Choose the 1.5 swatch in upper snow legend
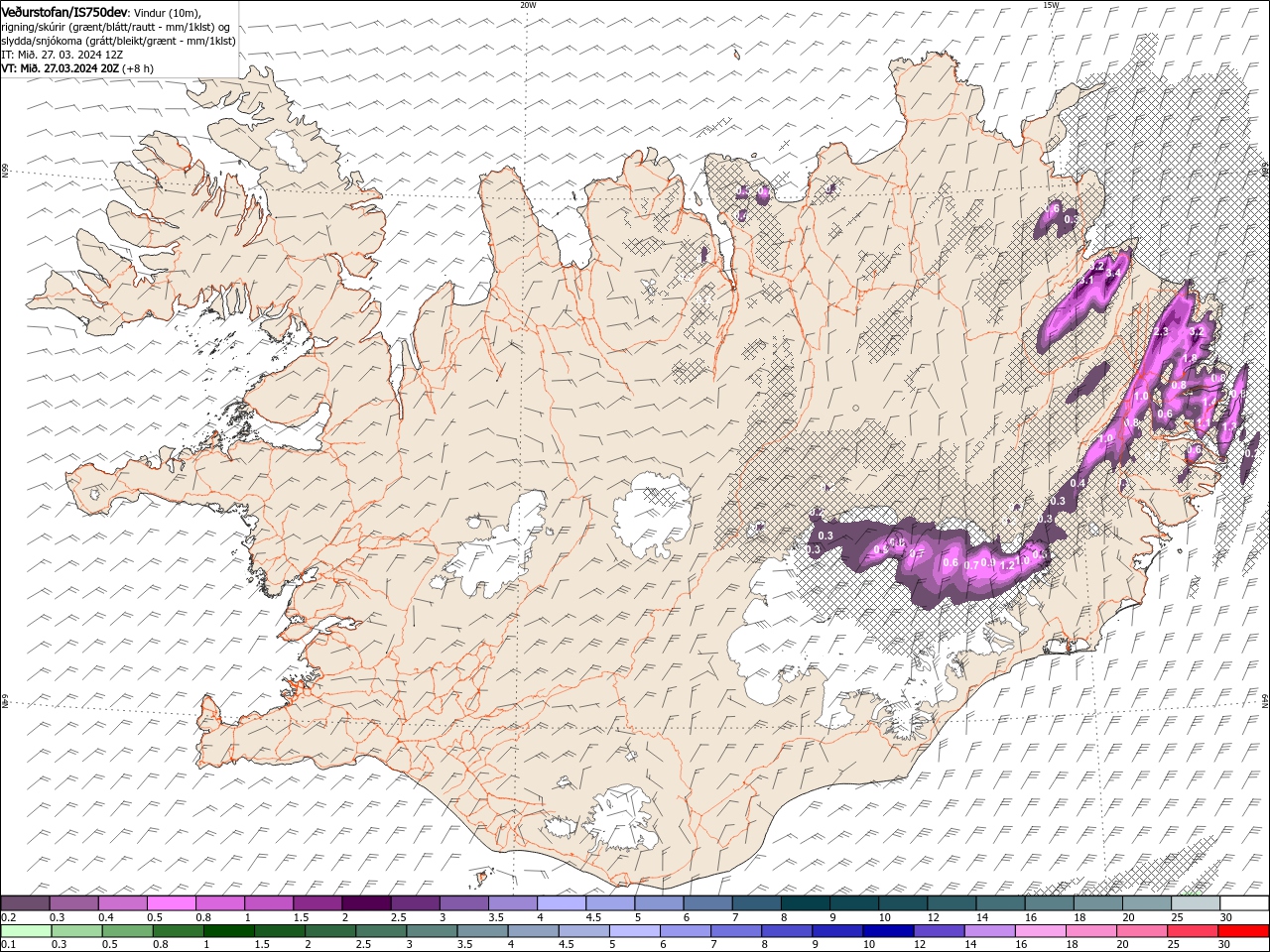1270x952 pixels. pyautogui.click(x=317, y=903)
